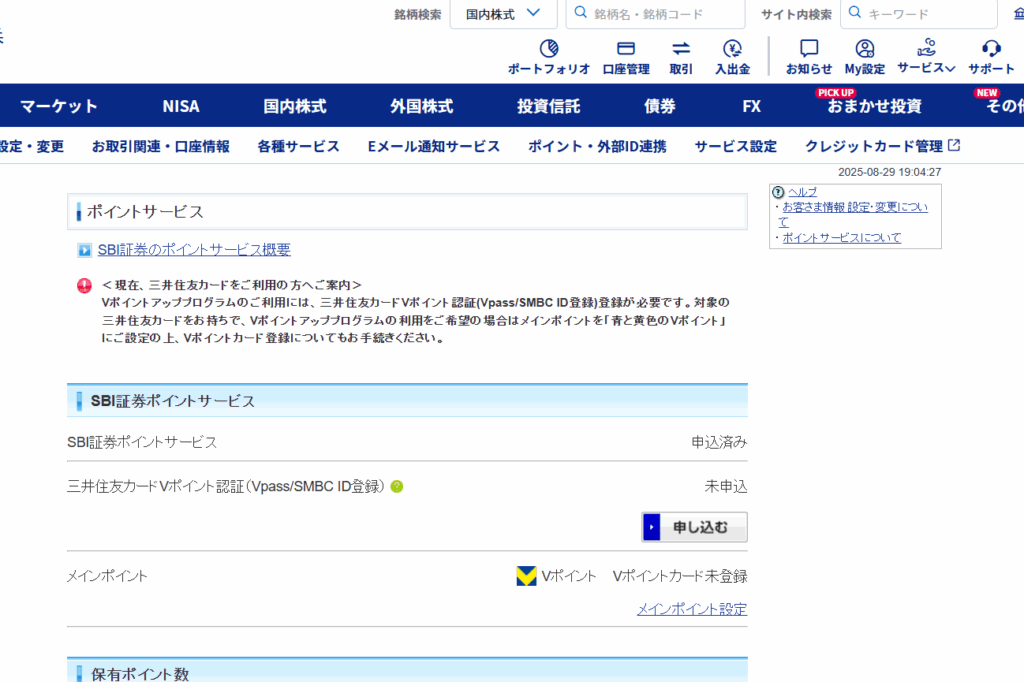Click the メインポイント row label

pyautogui.click(x=107, y=576)
